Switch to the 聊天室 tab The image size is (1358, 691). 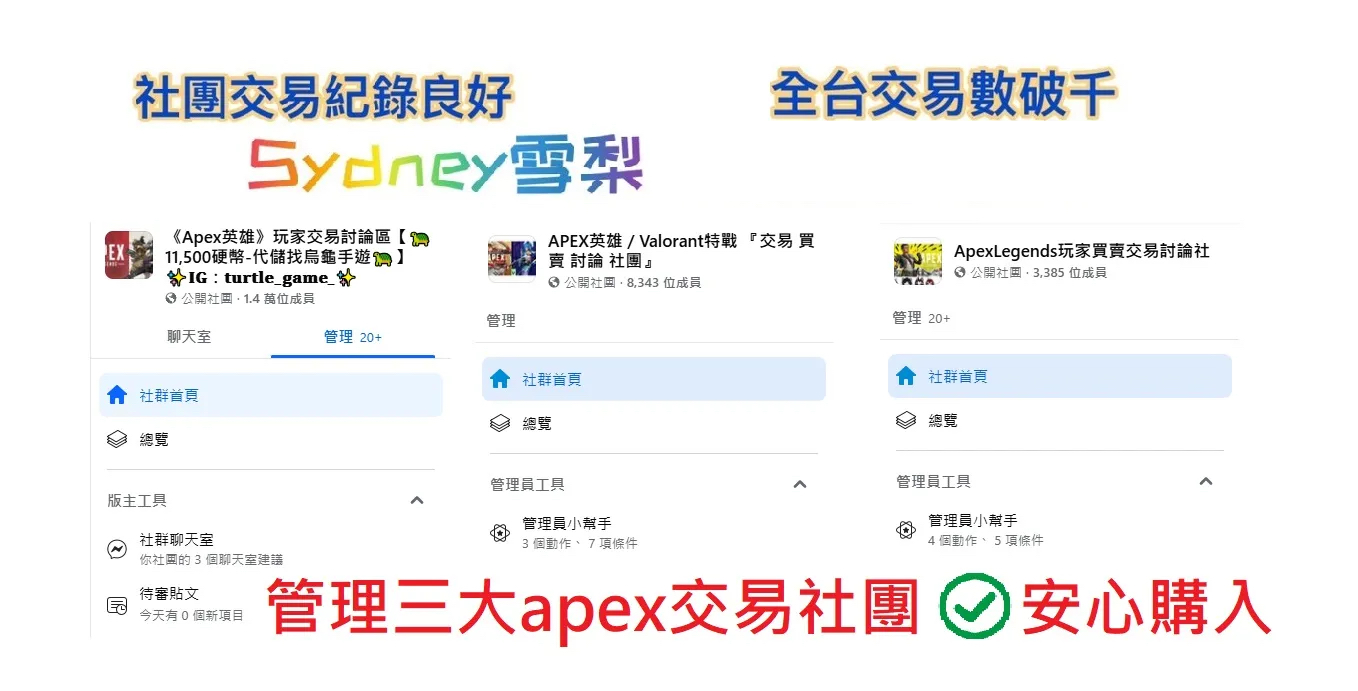[x=189, y=337]
